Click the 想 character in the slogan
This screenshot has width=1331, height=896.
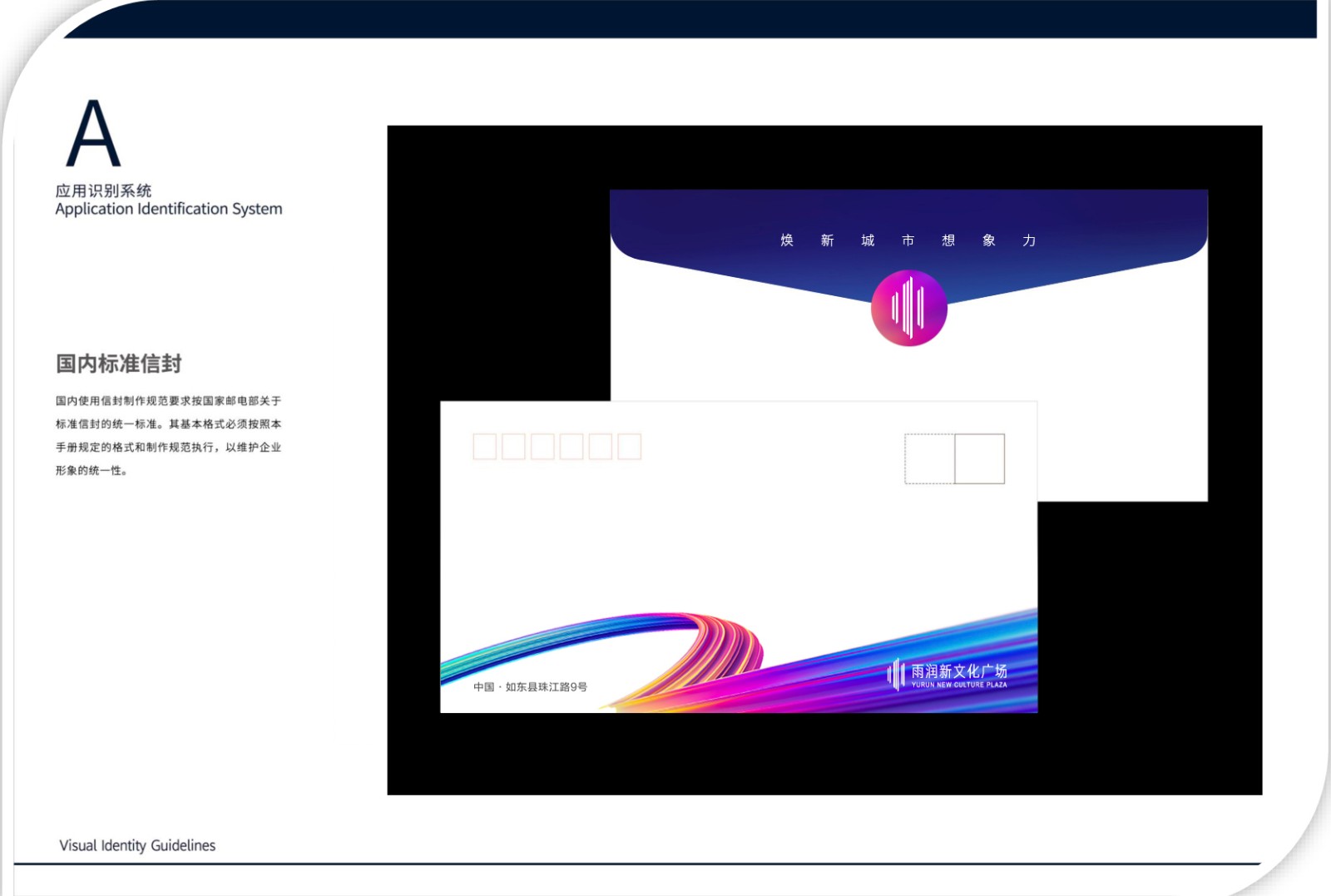(x=948, y=240)
